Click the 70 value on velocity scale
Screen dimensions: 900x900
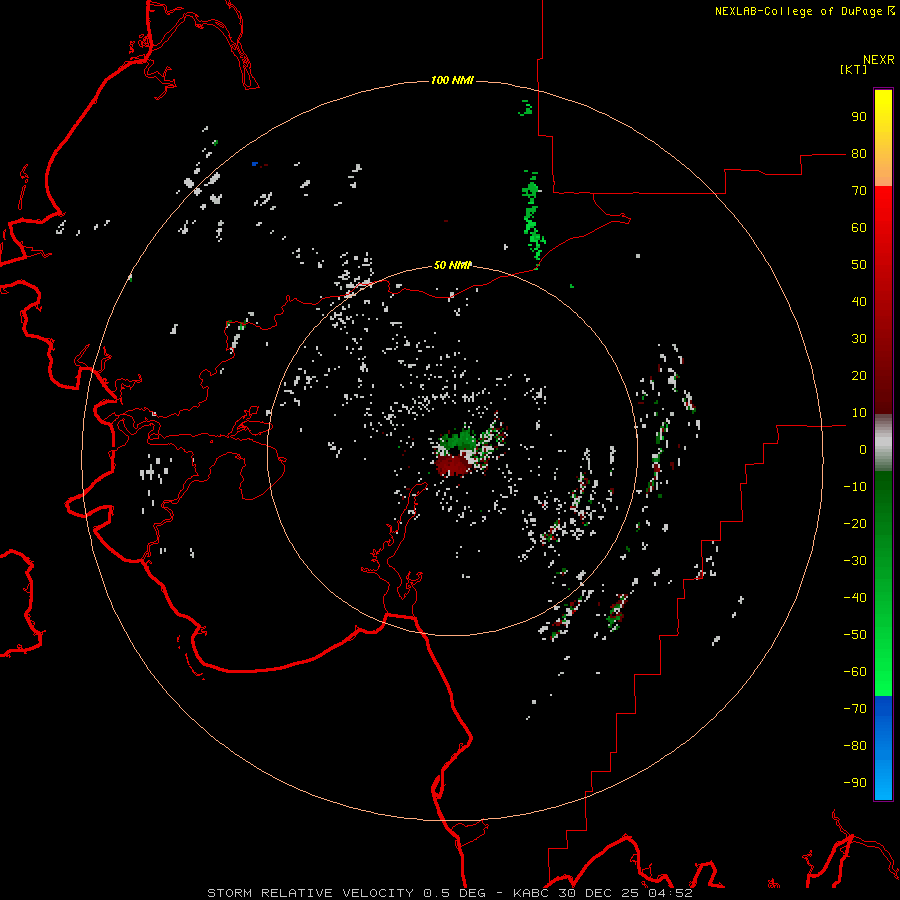(x=859, y=191)
